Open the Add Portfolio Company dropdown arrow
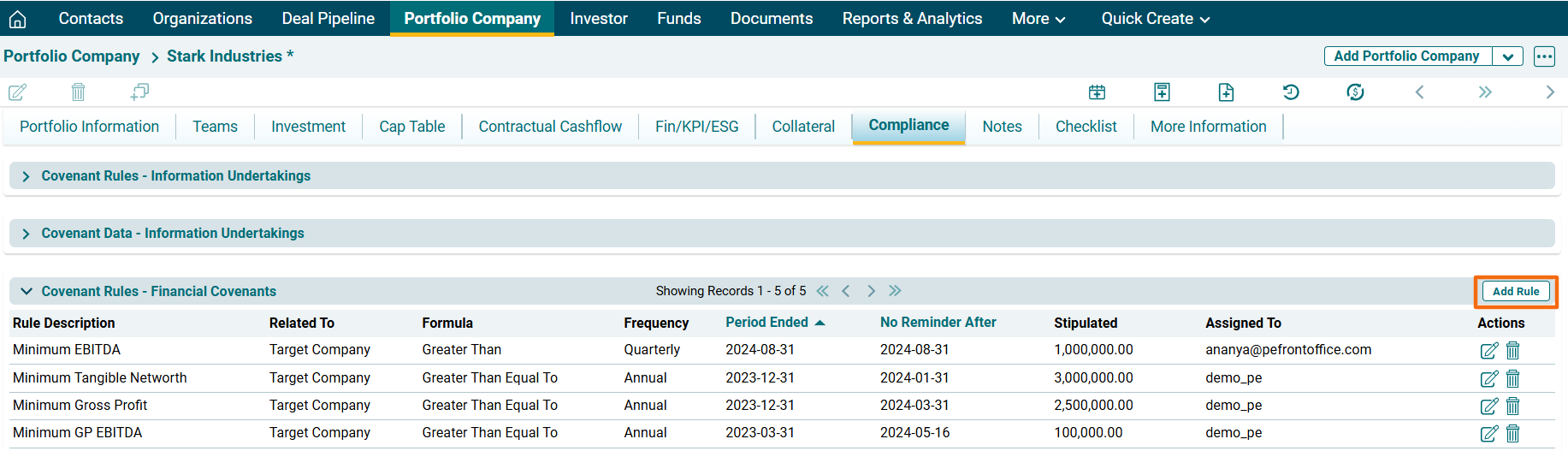Image resolution: width=1568 pixels, height=451 pixels. pyautogui.click(x=1507, y=56)
